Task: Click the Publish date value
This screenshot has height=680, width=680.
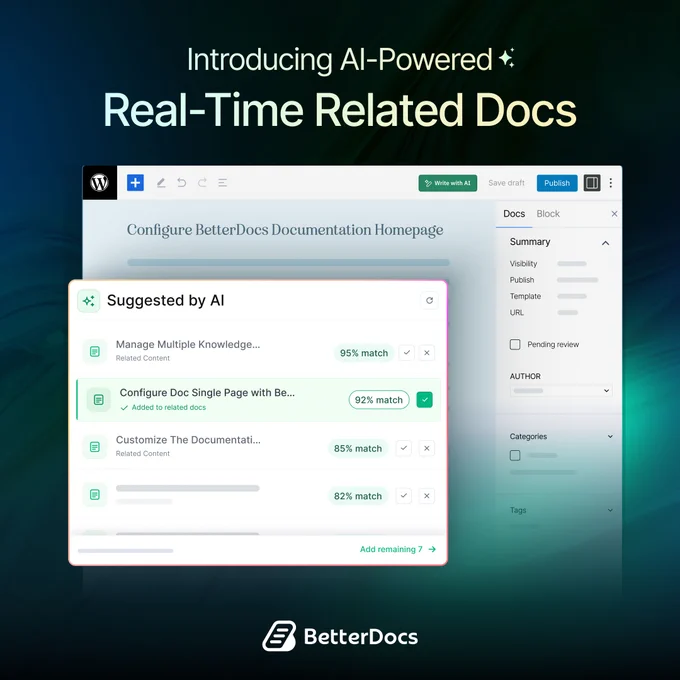Action: pos(577,280)
